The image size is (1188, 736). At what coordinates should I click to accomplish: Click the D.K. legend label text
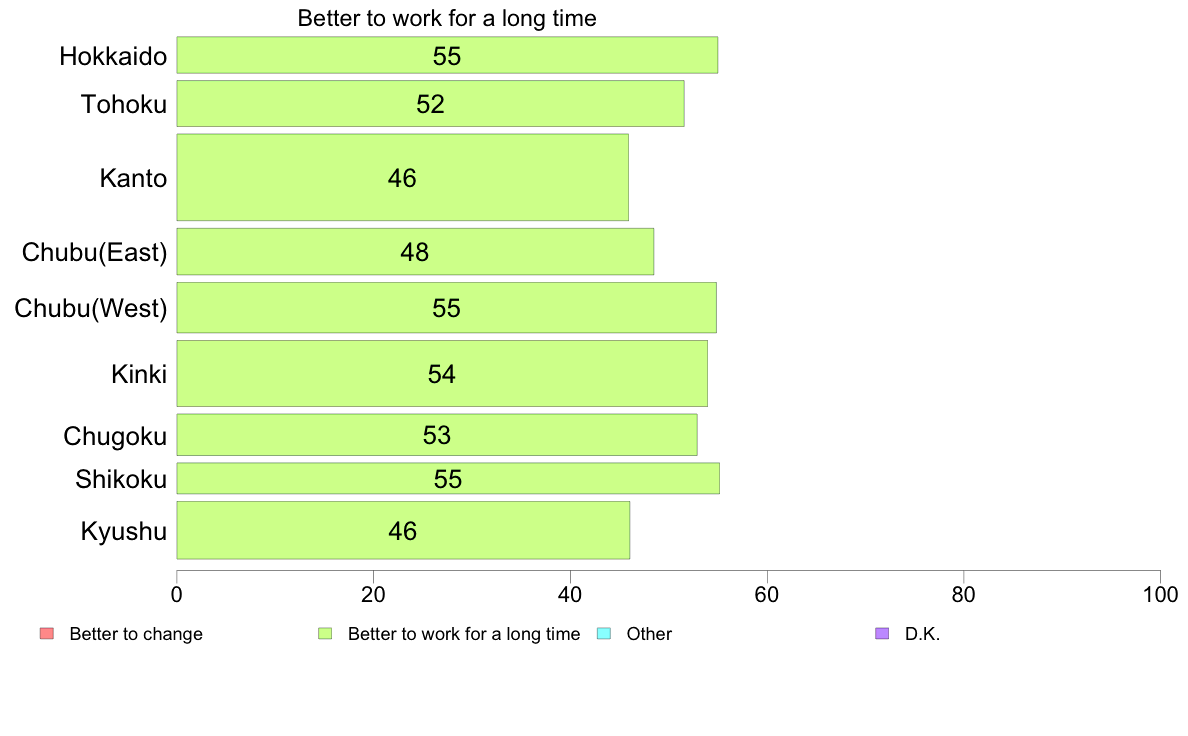click(922, 634)
